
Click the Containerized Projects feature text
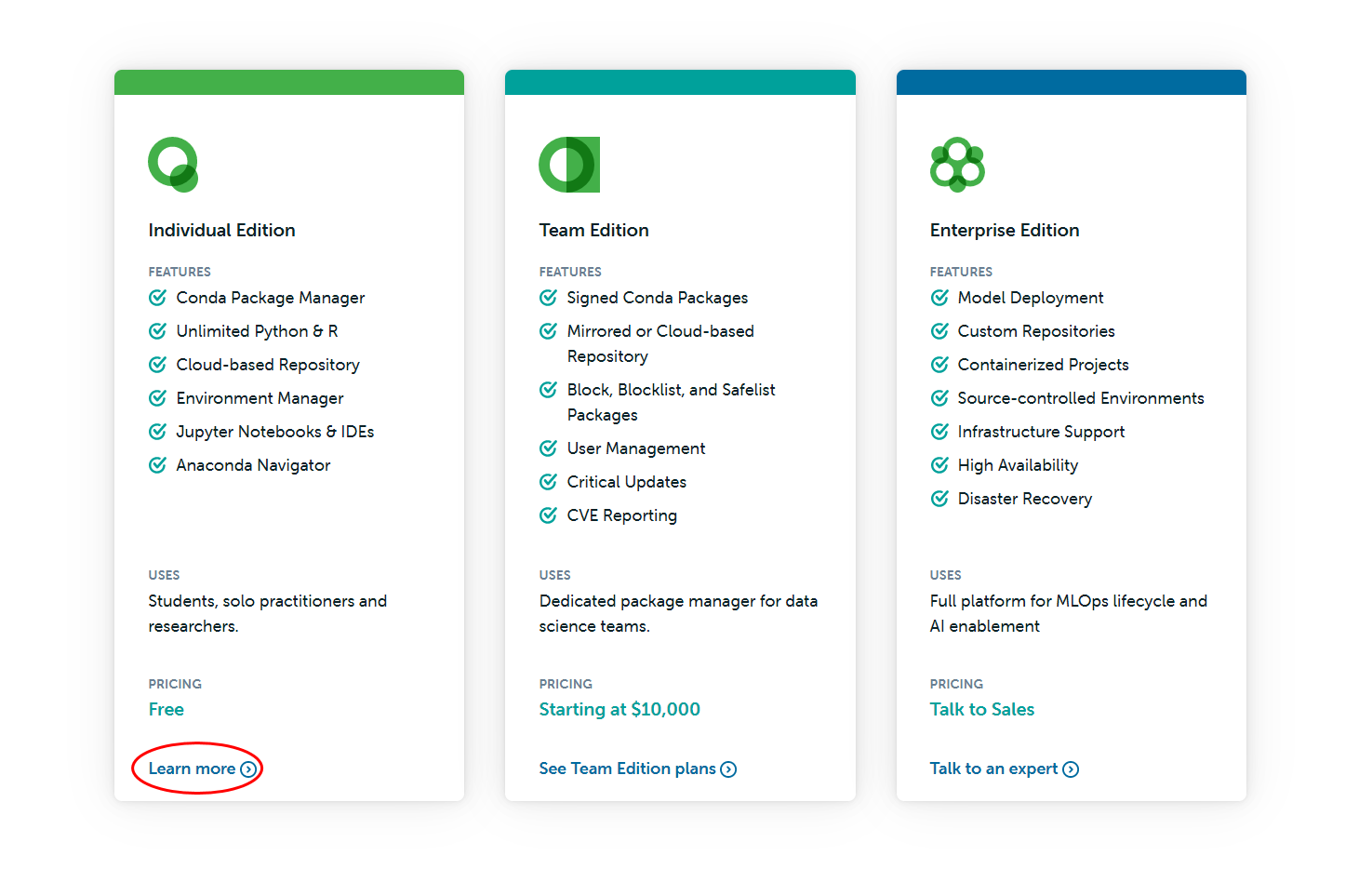(1044, 365)
